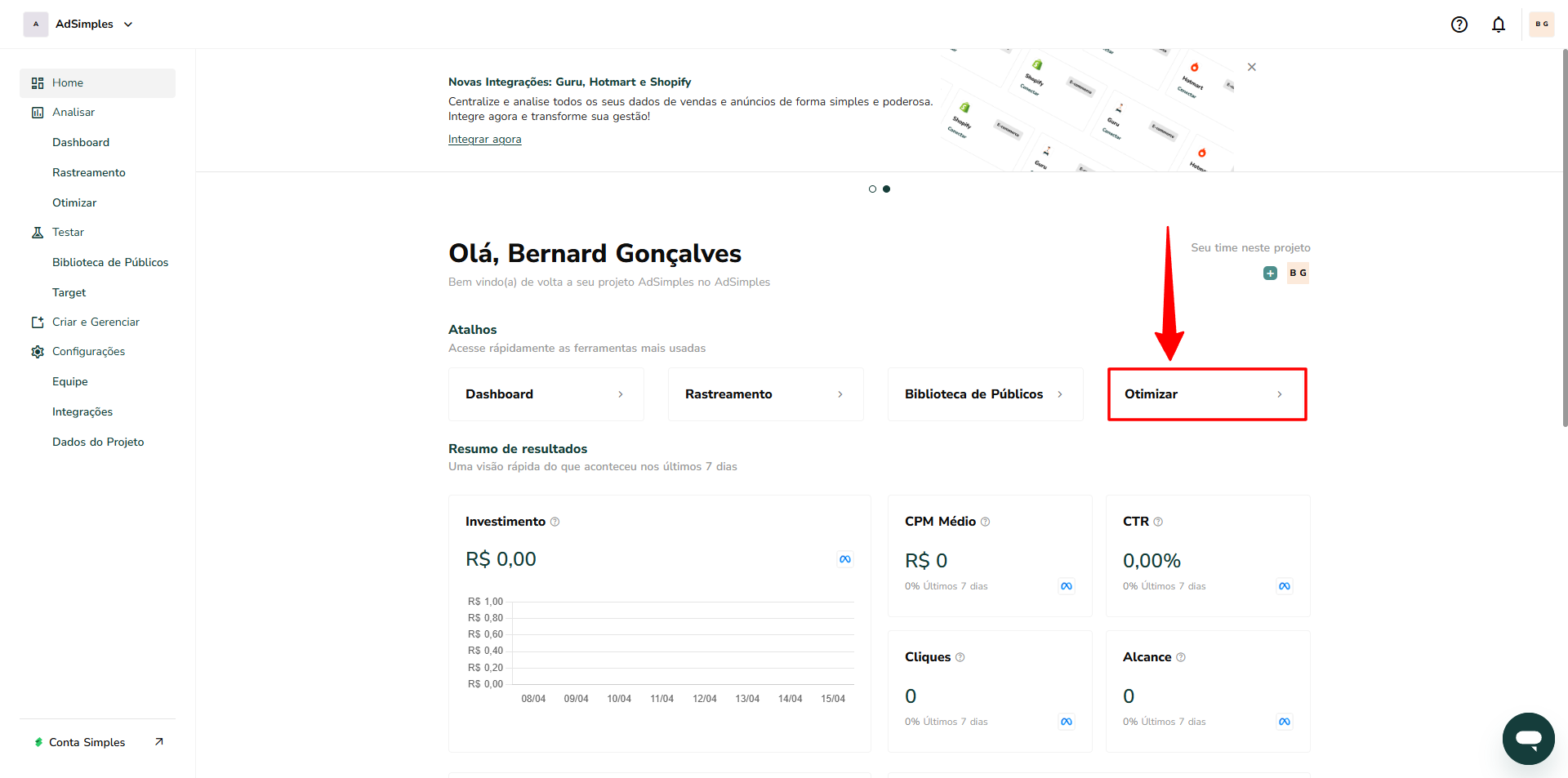
Task: Show the first banner slide dot
Action: click(872, 189)
